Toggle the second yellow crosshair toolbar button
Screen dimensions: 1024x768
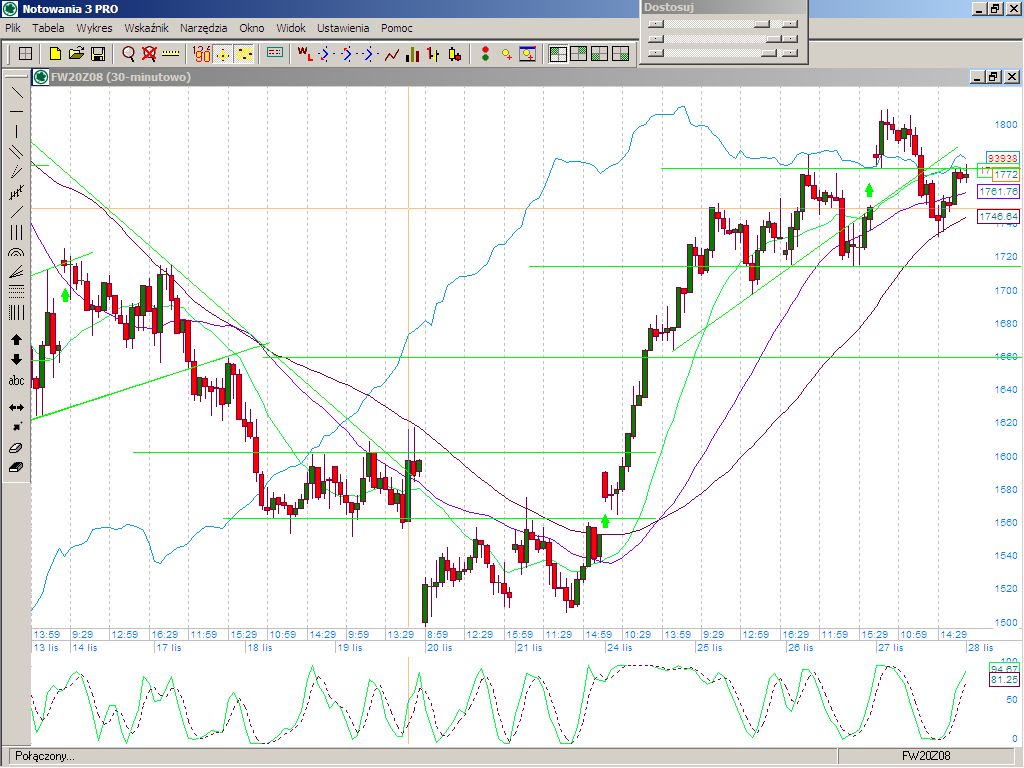[x=244, y=54]
